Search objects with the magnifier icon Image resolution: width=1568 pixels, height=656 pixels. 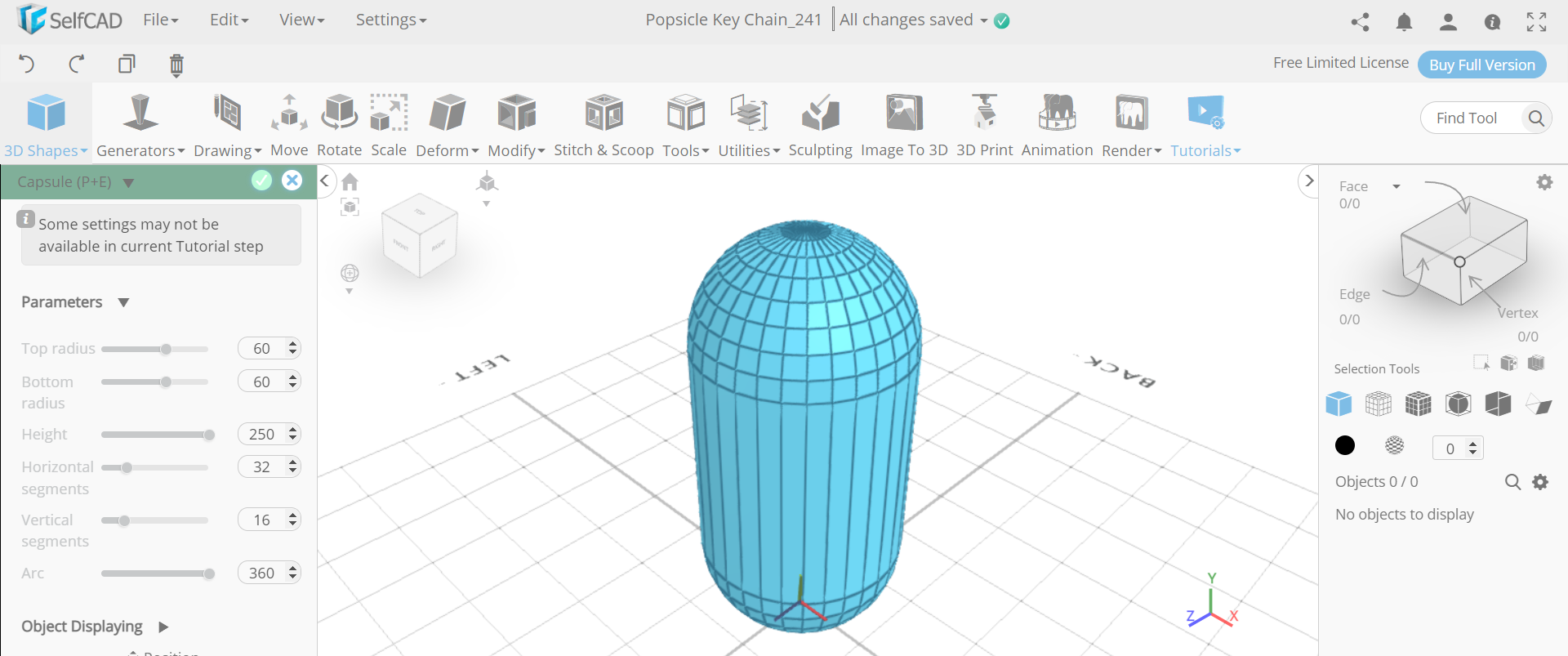pos(1512,482)
